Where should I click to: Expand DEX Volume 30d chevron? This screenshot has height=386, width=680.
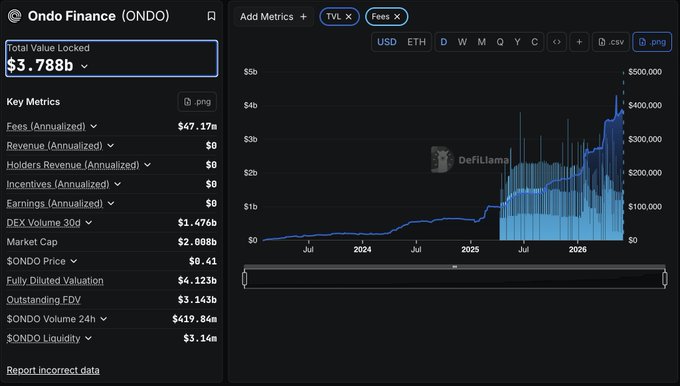[x=88, y=222]
